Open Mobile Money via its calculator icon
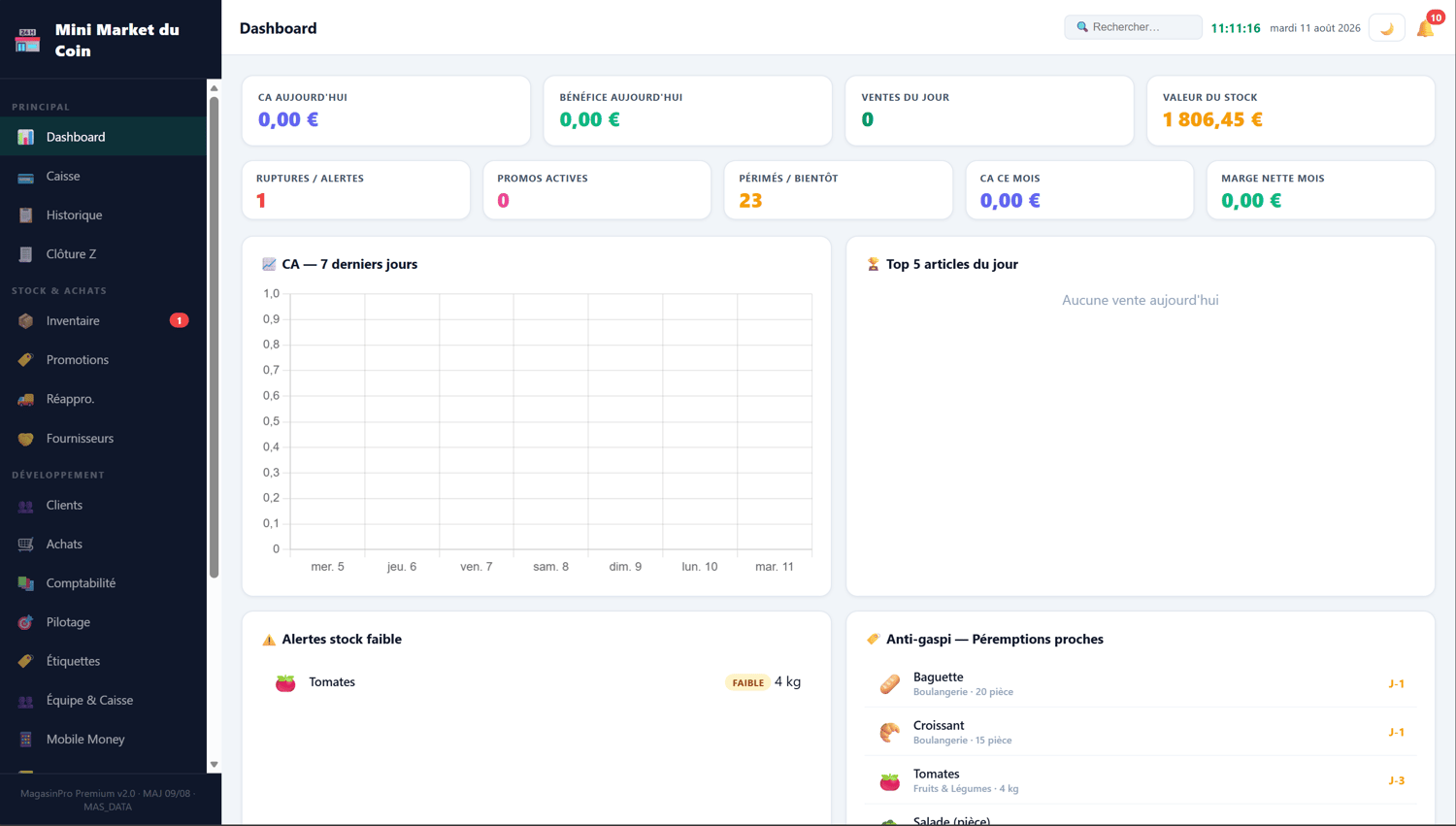1456x826 pixels. click(x=25, y=740)
